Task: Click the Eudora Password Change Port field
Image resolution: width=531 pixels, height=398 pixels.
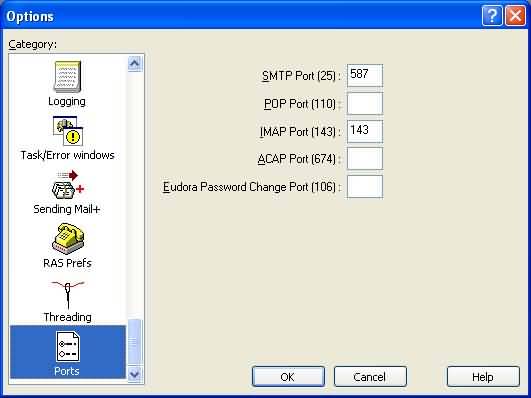Action: pos(365,187)
